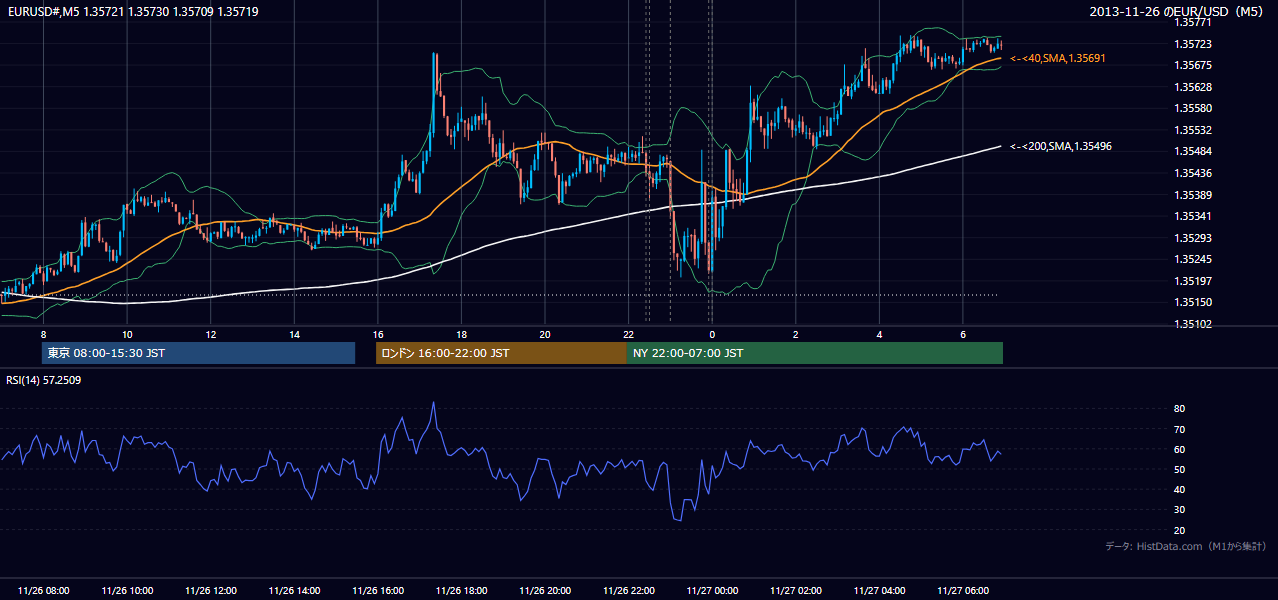Click price axis value 1.35723
Image resolution: width=1278 pixels, height=600 pixels.
(1191, 44)
